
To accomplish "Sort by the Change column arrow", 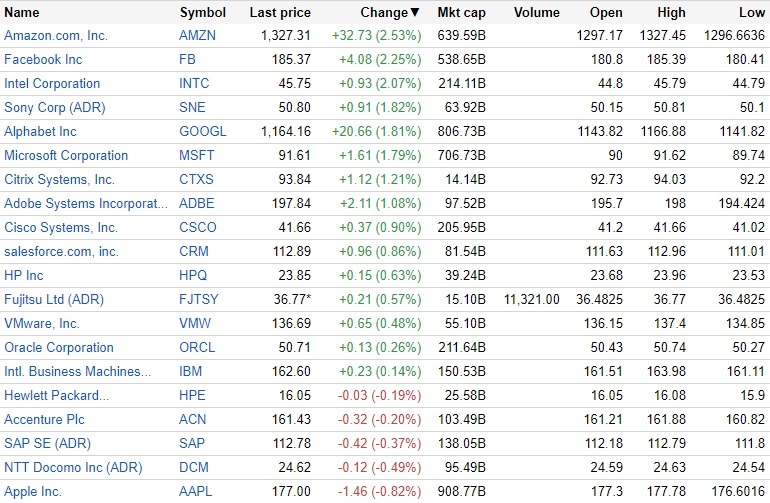I will tap(415, 13).
